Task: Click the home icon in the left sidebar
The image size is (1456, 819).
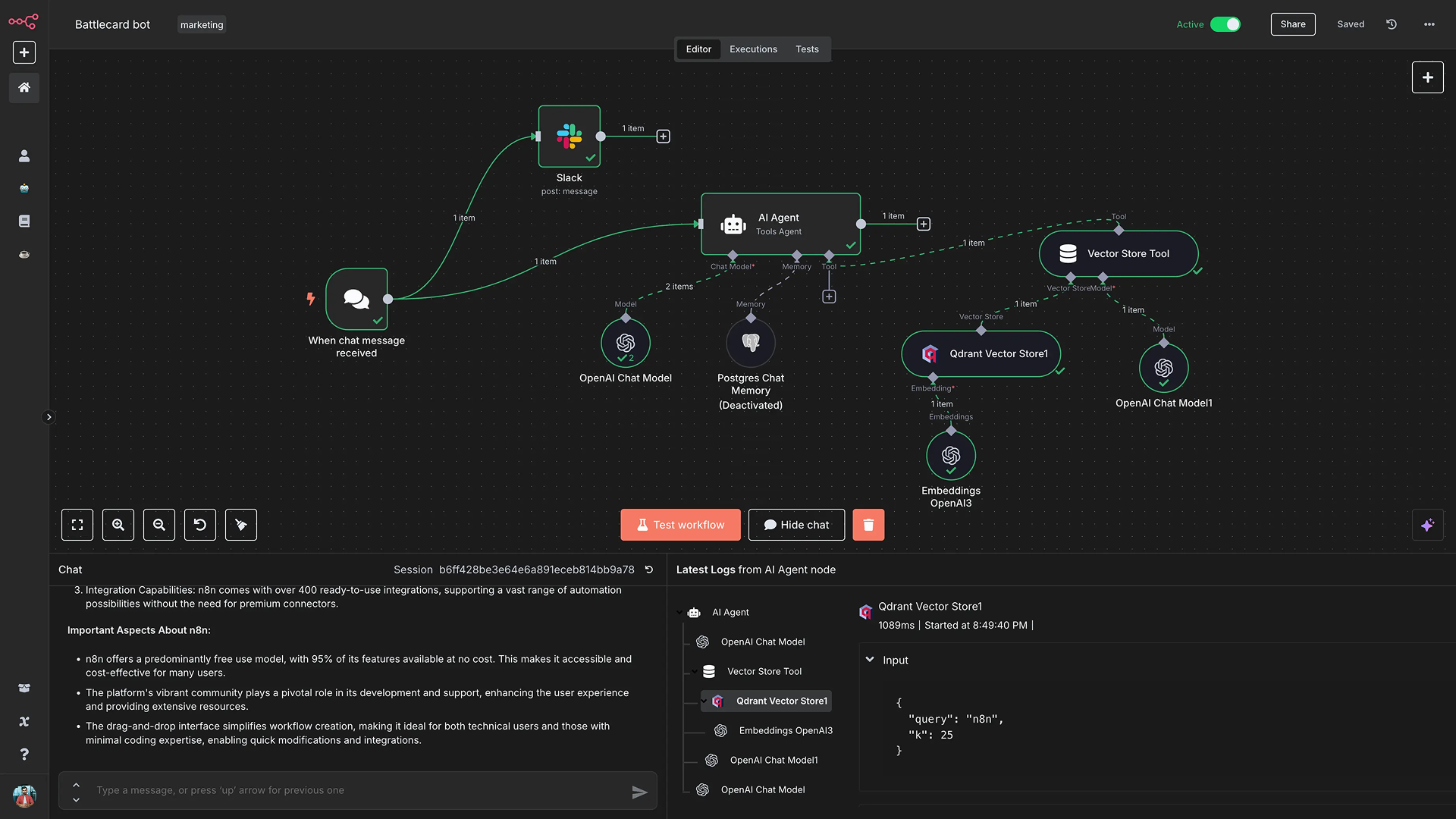Action: (24, 88)
